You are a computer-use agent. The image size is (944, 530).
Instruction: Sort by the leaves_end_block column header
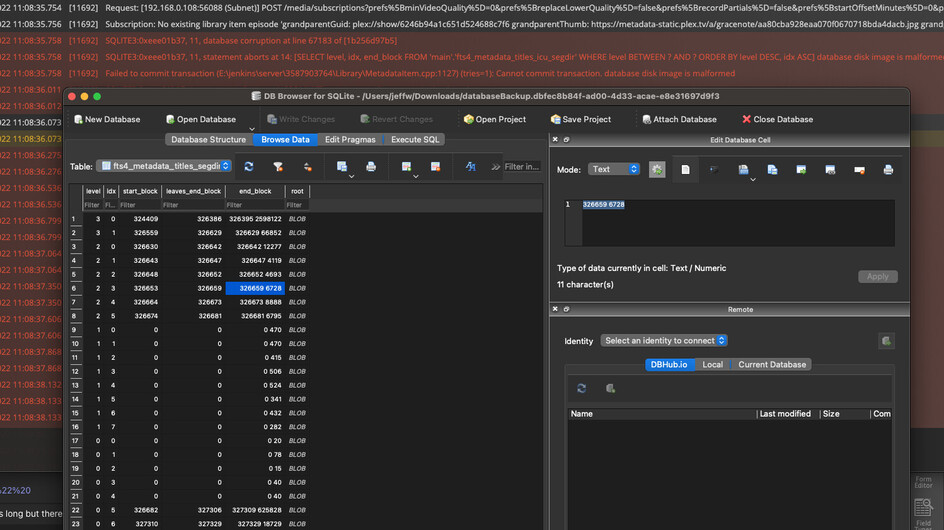coord(193,191)
